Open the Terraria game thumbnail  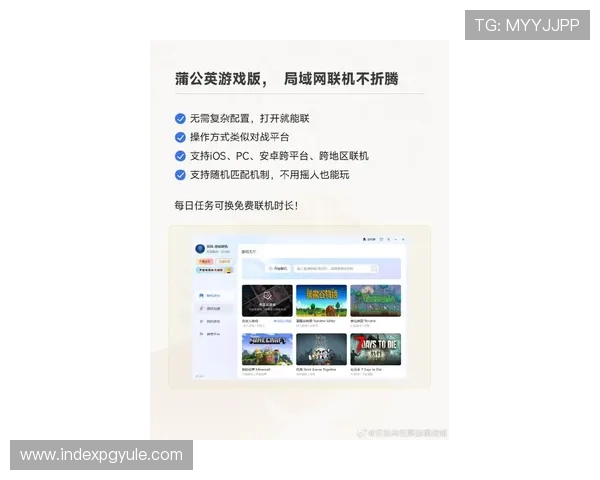pyautogui.click(x=376, y=300)
